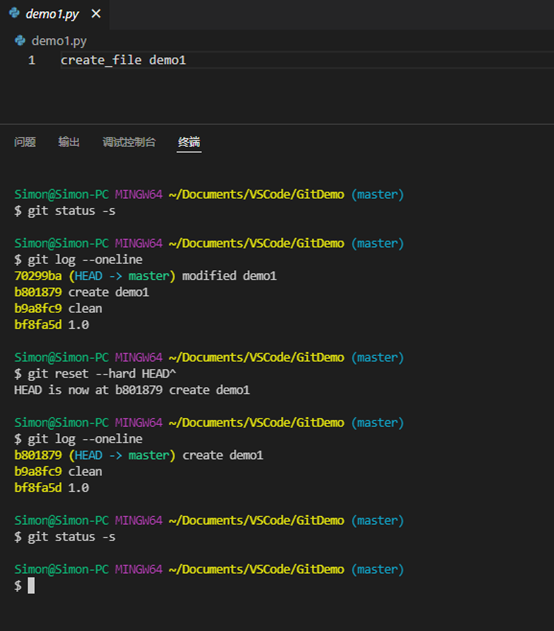Place cursor in create_file demo1 code line
The width and height of the screenshot is (554, 631).
coord(123,60)
